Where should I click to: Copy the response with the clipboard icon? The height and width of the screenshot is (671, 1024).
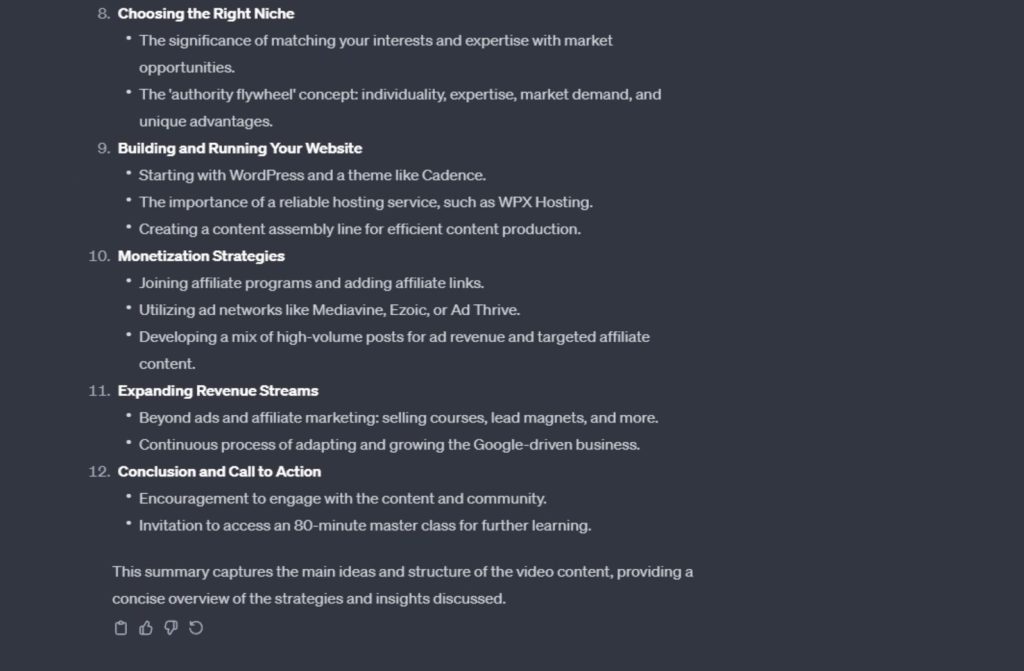pos(121,628)
